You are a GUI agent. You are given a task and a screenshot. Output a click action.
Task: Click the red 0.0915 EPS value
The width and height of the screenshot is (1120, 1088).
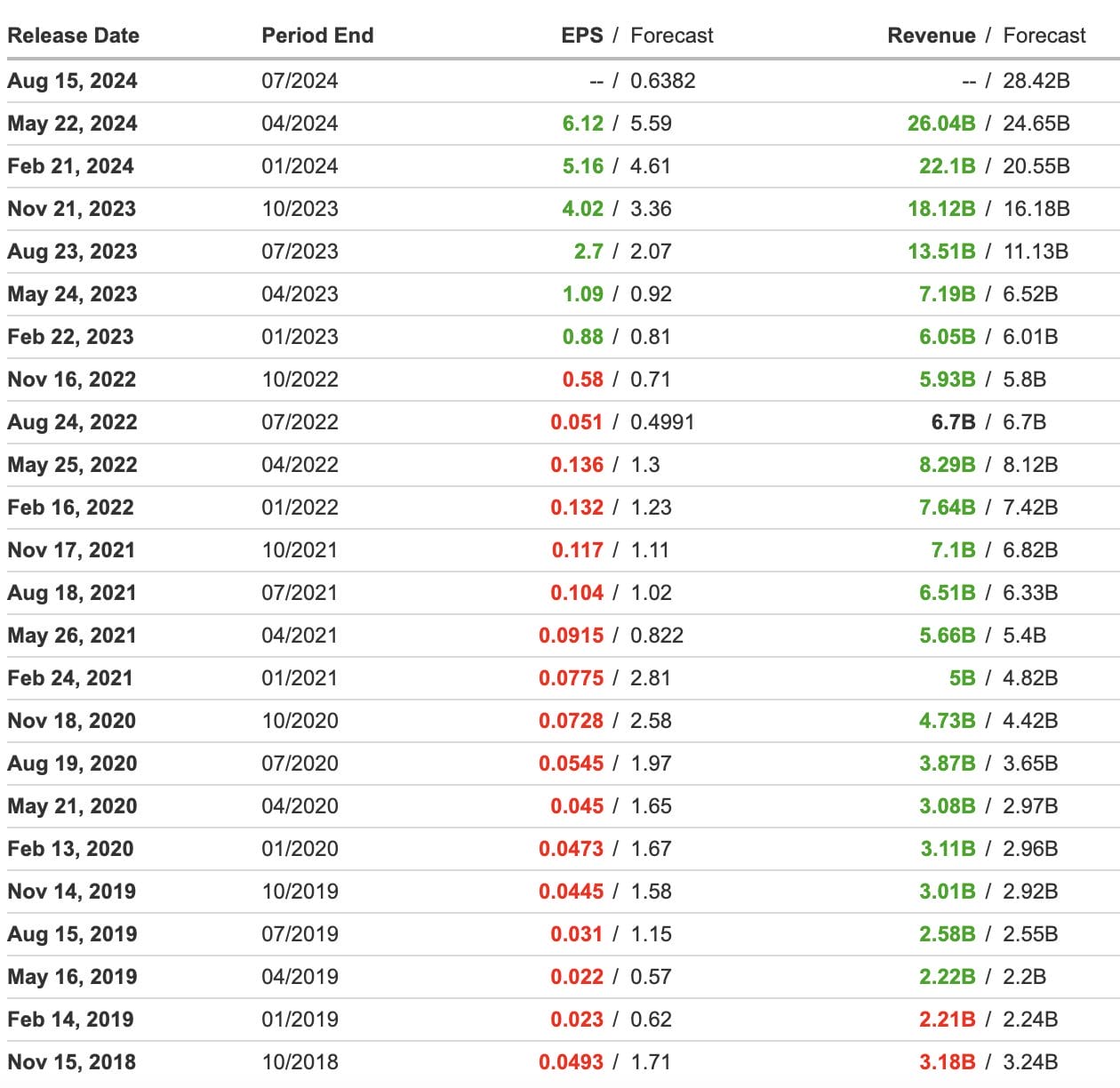tap(571, 636)
